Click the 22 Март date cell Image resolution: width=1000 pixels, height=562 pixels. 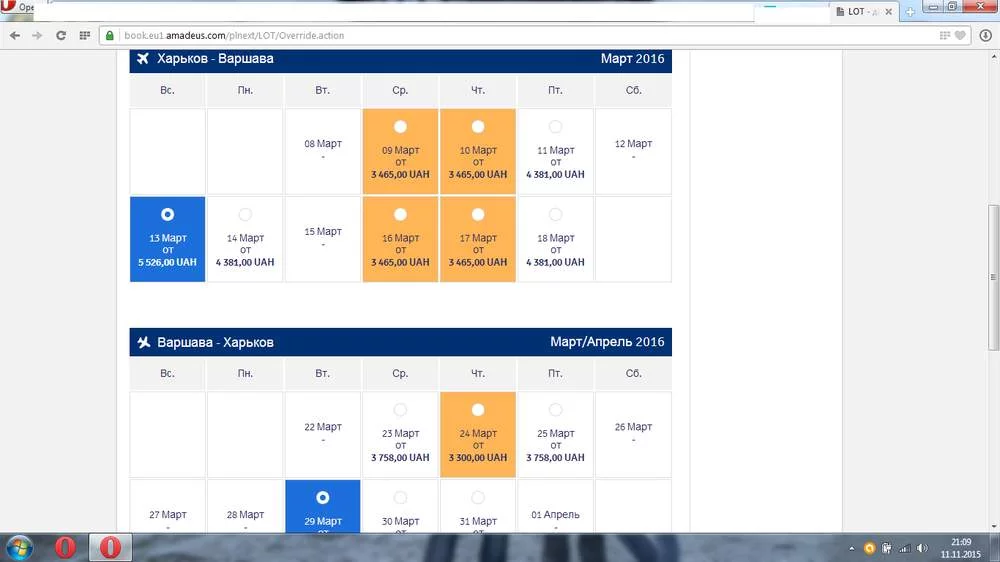(x=323, y=434)
